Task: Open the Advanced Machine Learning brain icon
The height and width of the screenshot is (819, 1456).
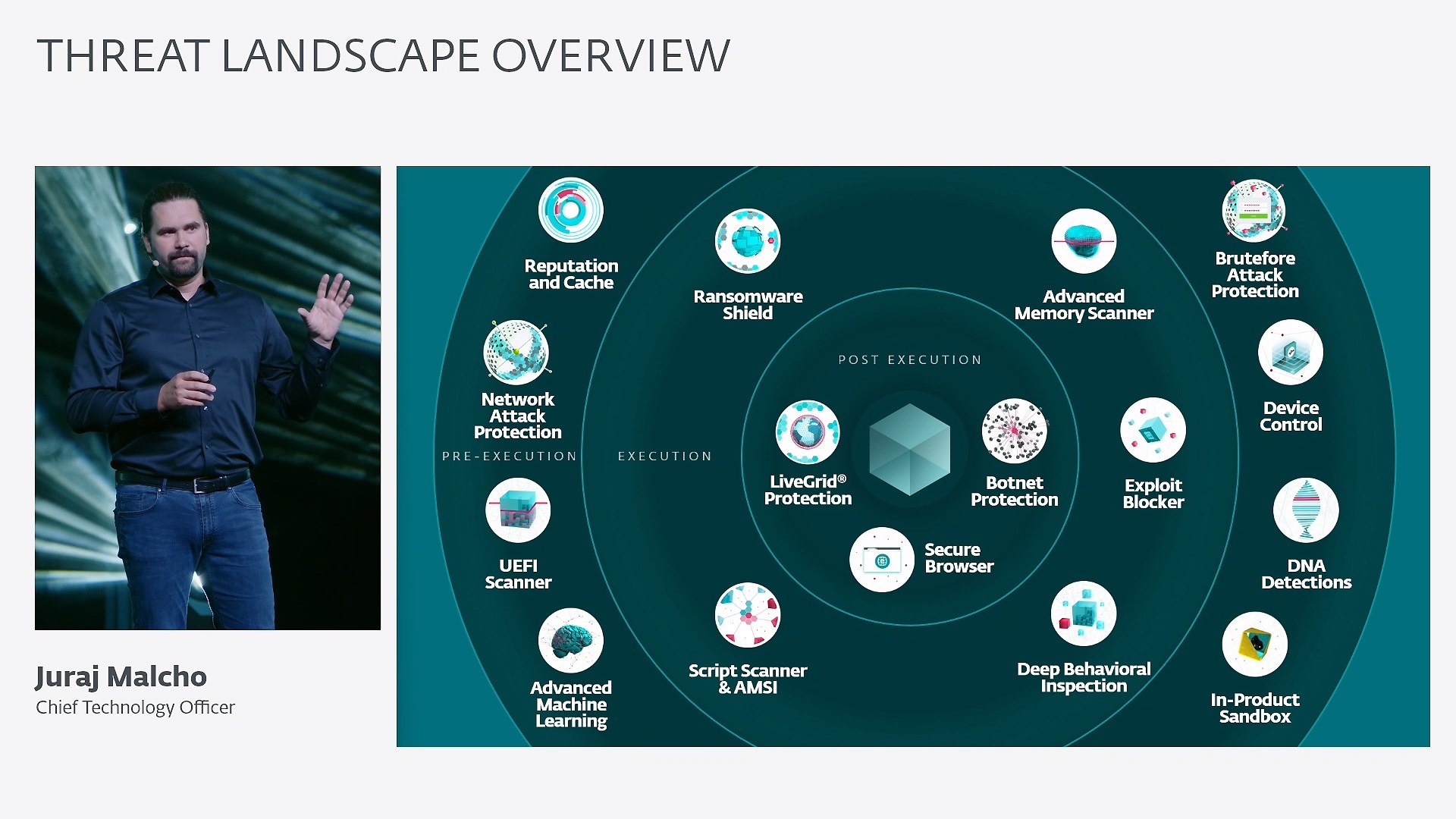Action: (570, 641)
